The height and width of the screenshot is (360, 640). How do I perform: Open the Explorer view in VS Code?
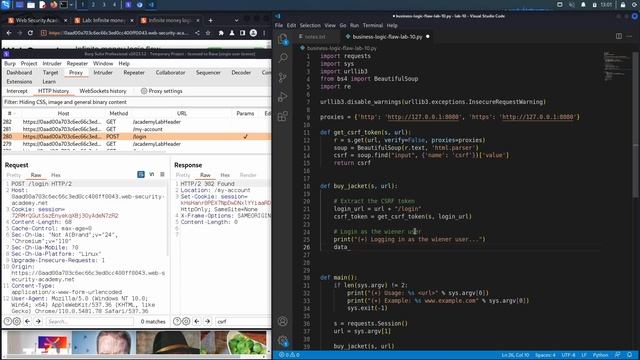coord(282,39)
